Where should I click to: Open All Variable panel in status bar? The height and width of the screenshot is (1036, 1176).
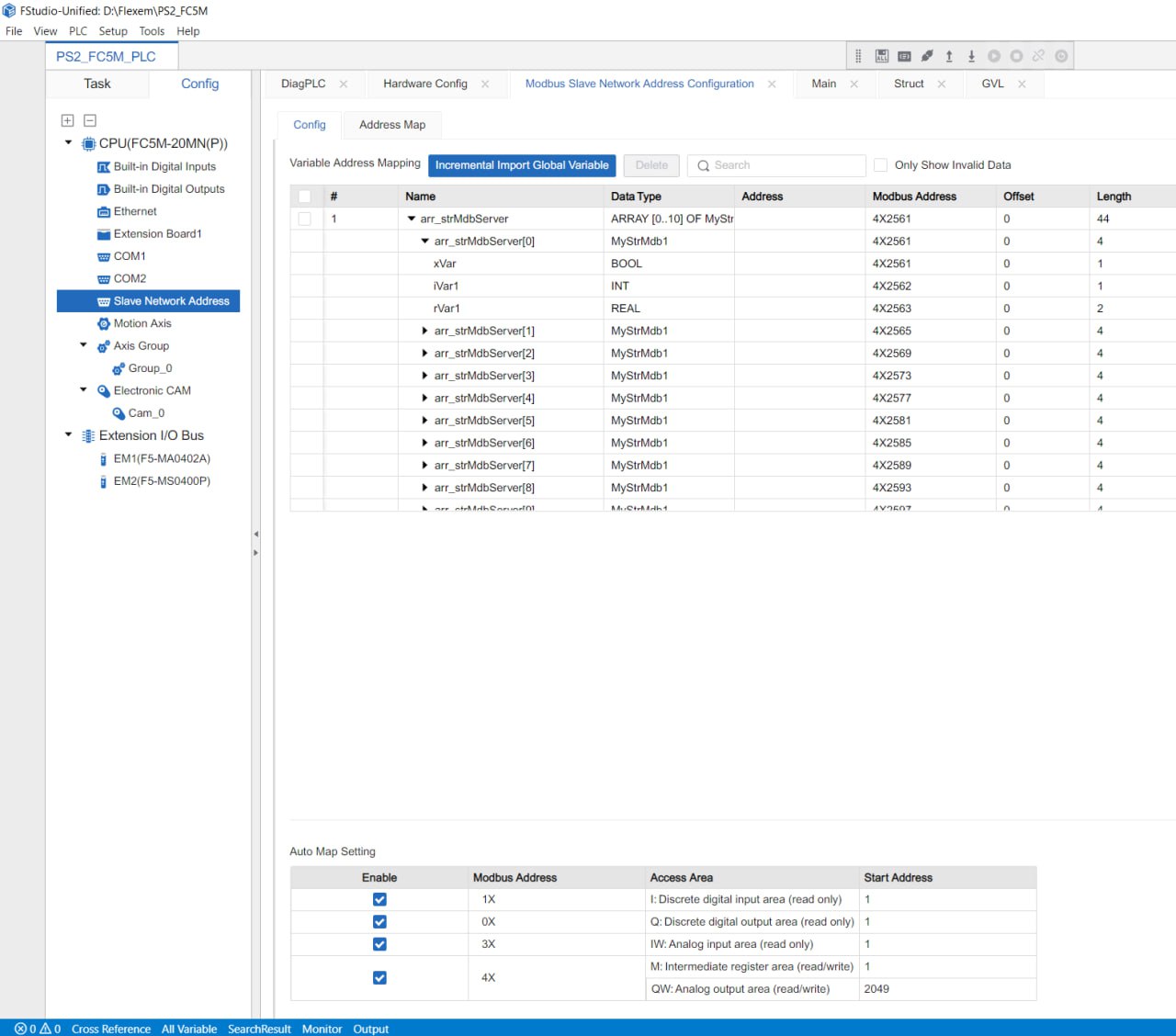coord(189,1029)
